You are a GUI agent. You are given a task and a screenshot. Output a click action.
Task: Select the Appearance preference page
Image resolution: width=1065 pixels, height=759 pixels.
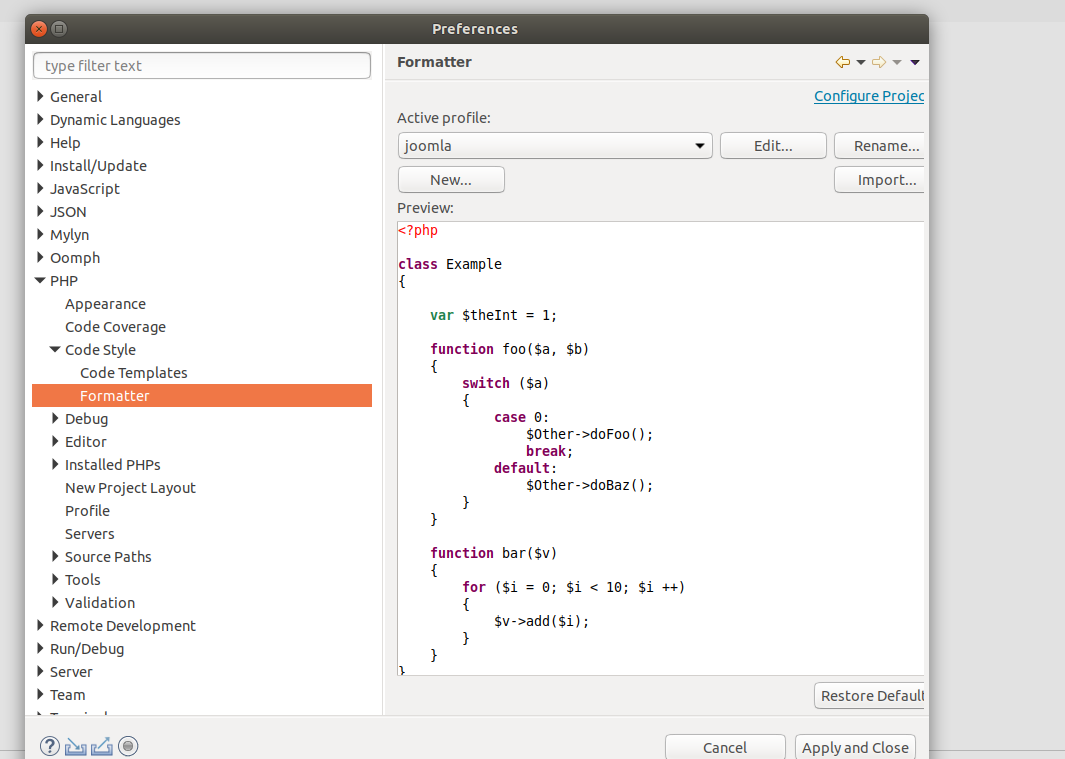[x=105, y=304]
